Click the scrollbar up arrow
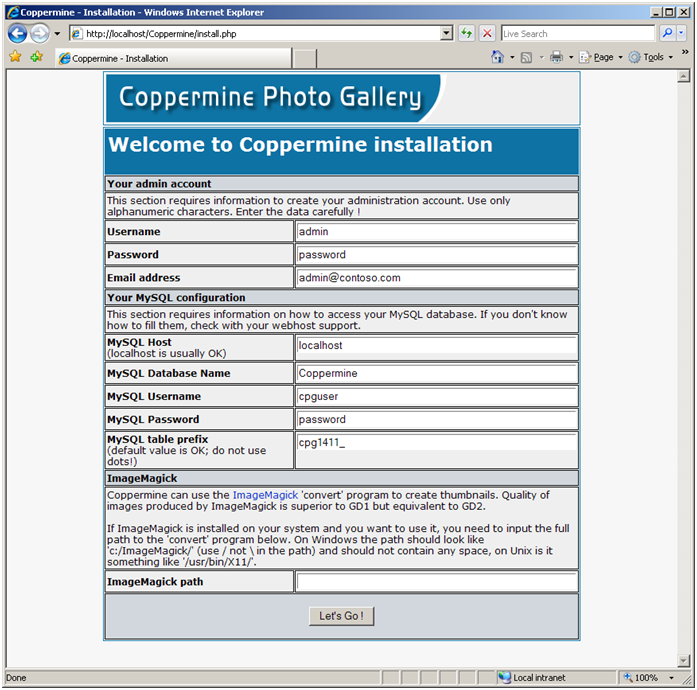697x690 pixels. (x=684, y=76)
